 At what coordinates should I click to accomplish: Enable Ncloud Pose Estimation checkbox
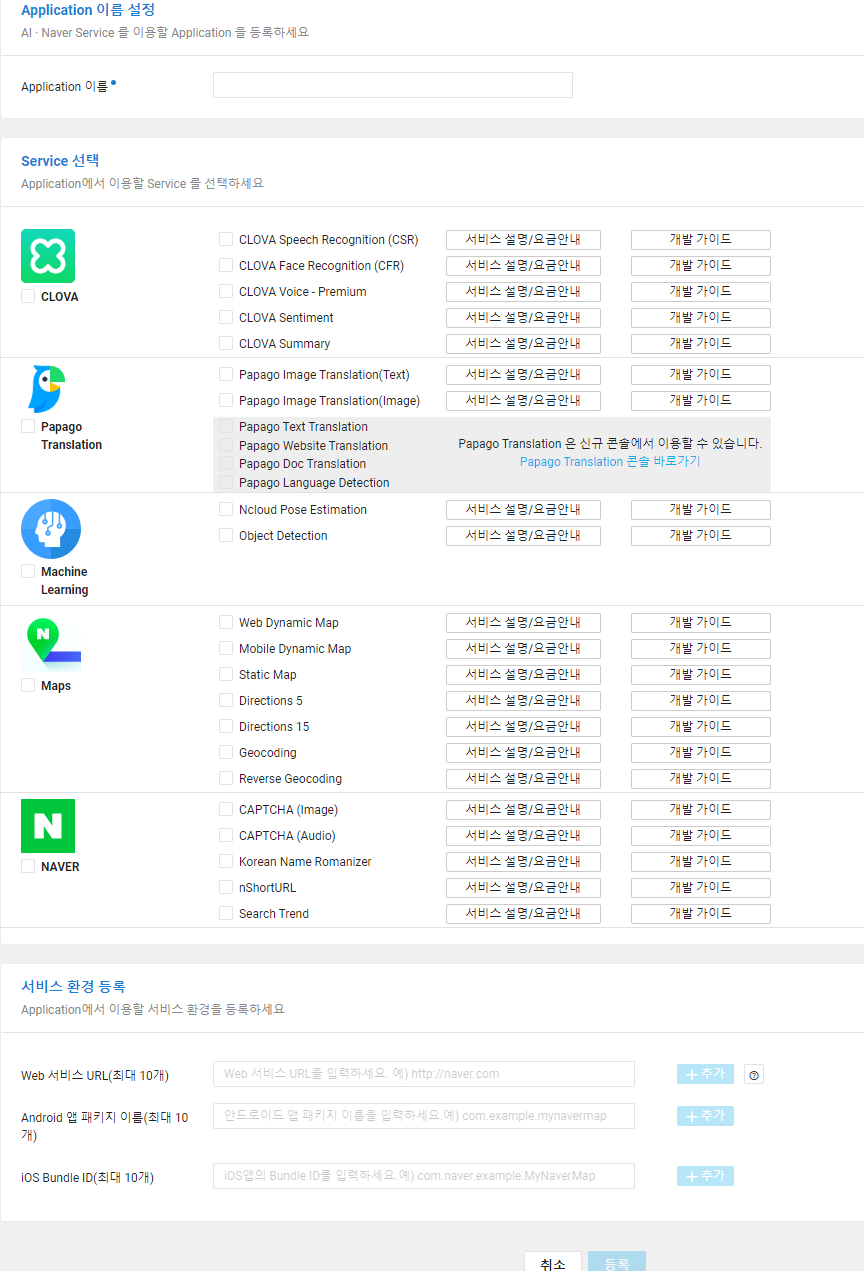[226, 510]
